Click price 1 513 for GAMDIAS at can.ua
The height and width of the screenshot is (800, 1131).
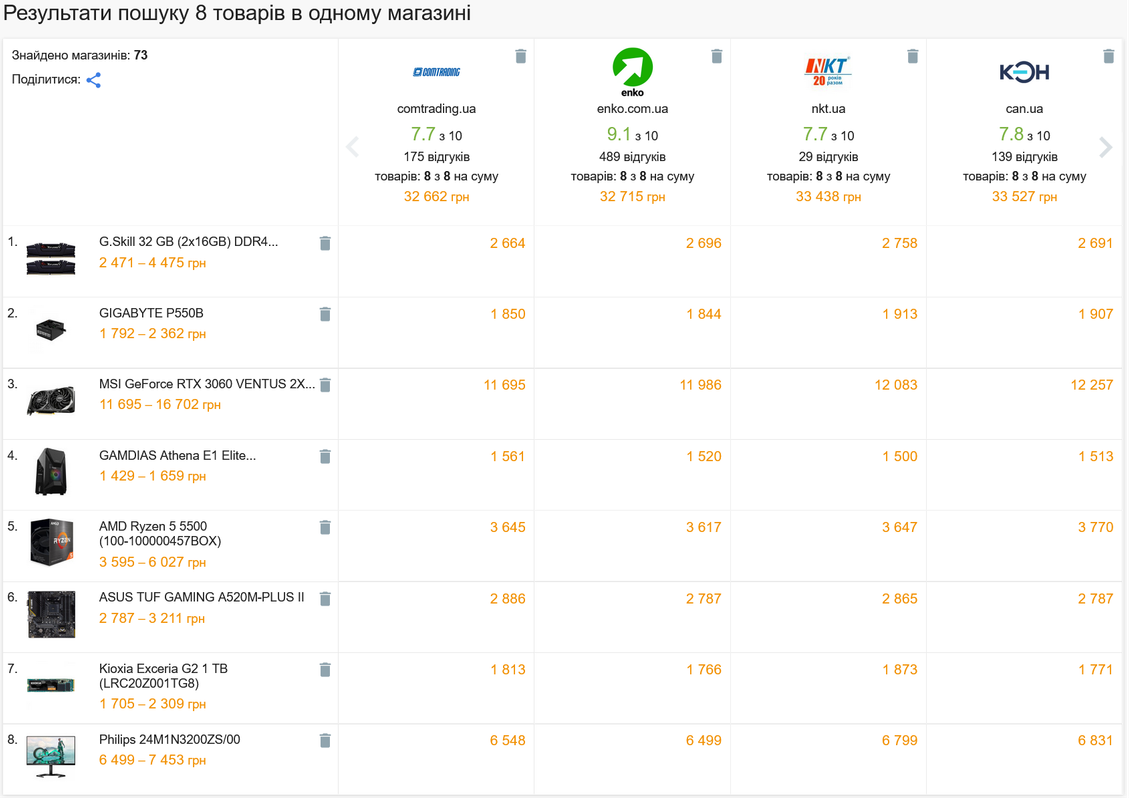(x=1096, y=457)
